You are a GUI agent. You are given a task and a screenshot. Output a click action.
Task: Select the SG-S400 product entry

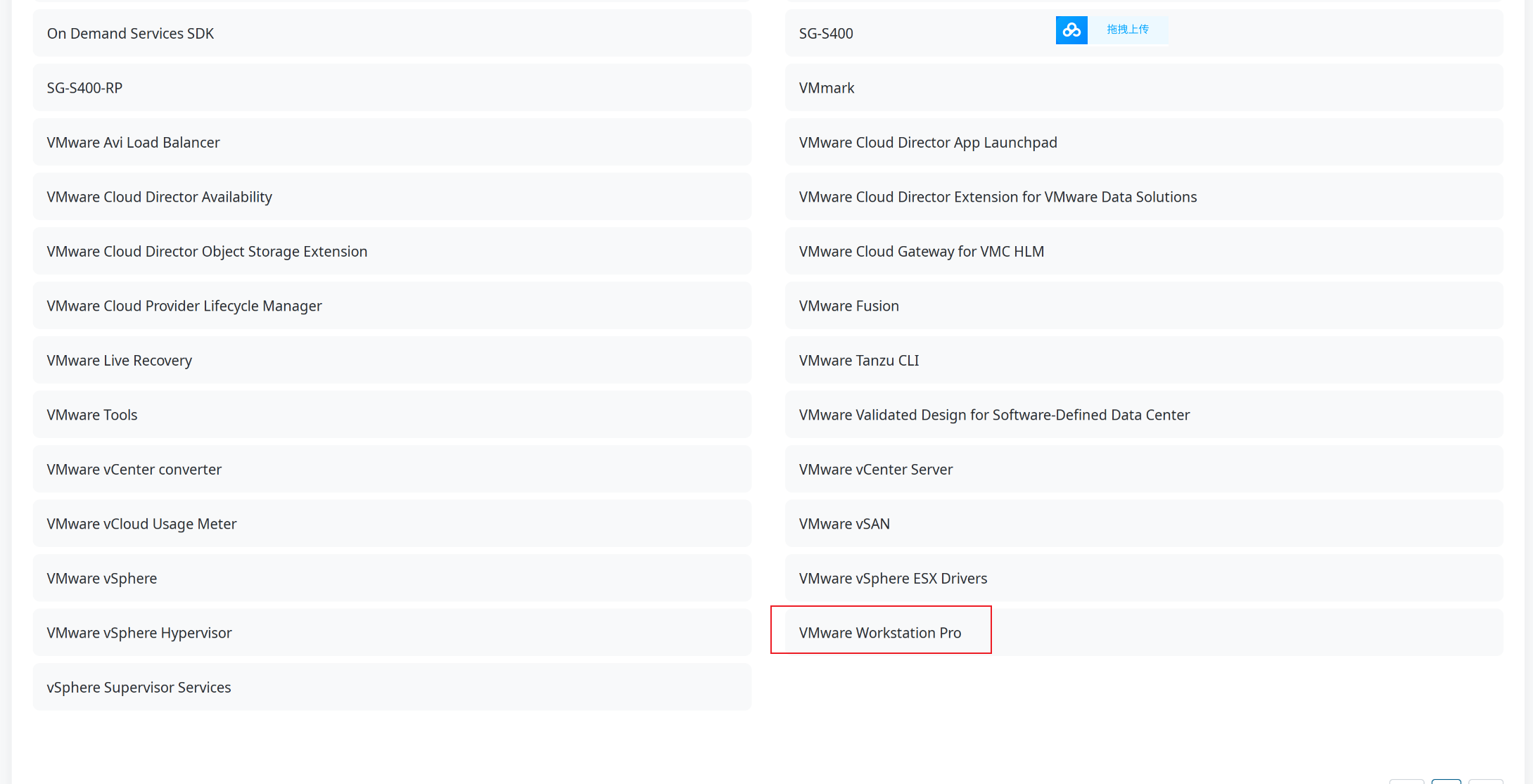[825, 33]
